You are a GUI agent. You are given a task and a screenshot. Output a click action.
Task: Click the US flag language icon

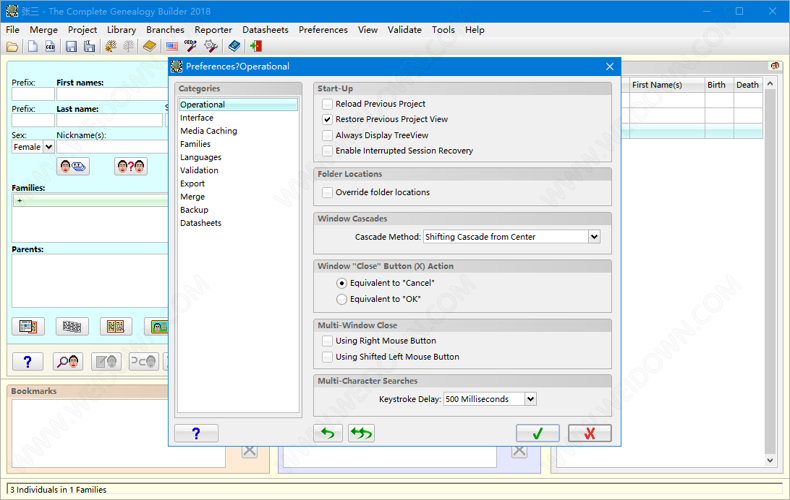point(172,47)
